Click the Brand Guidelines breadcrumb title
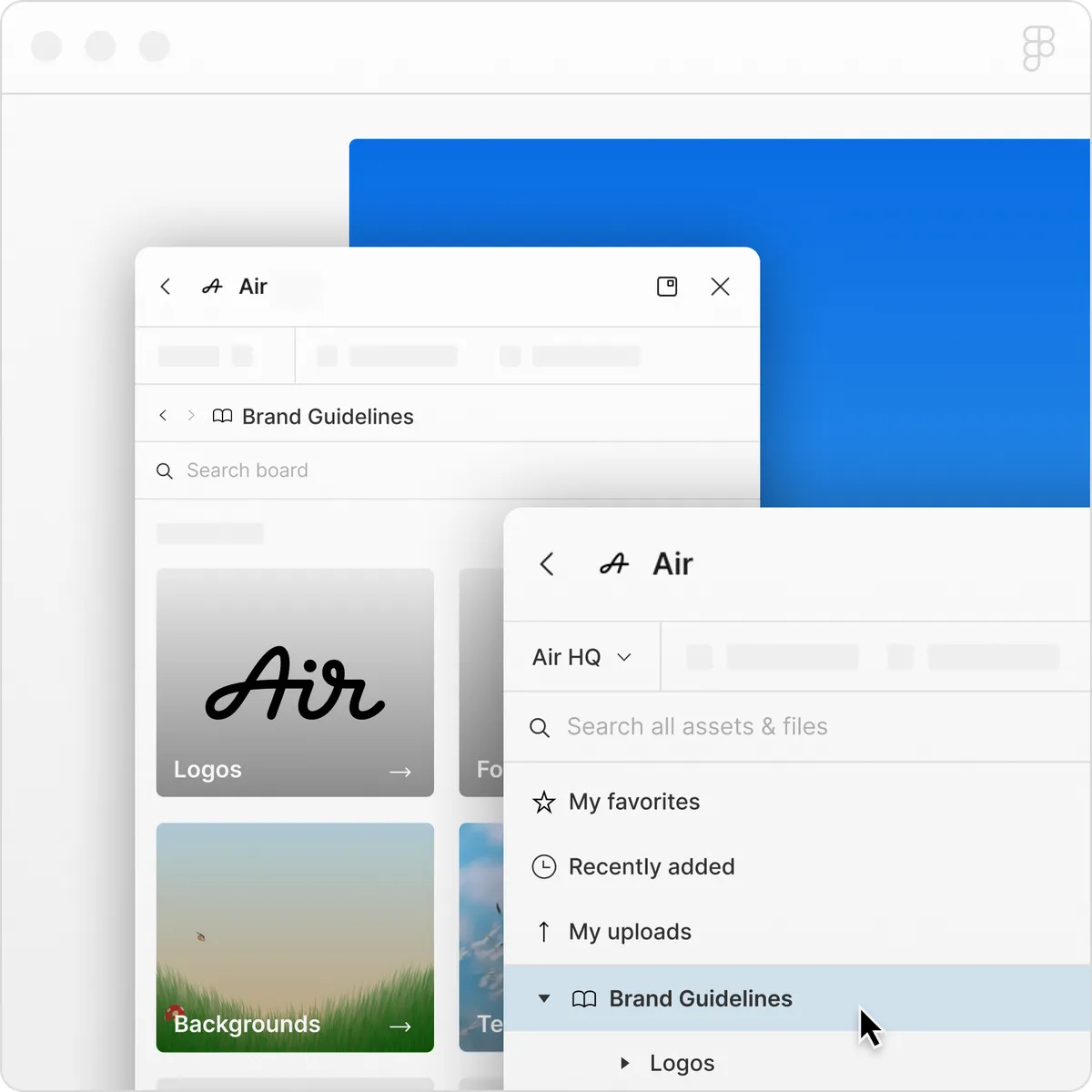Viewport: 1092px width, 1092px height. [x=328, y=416]
